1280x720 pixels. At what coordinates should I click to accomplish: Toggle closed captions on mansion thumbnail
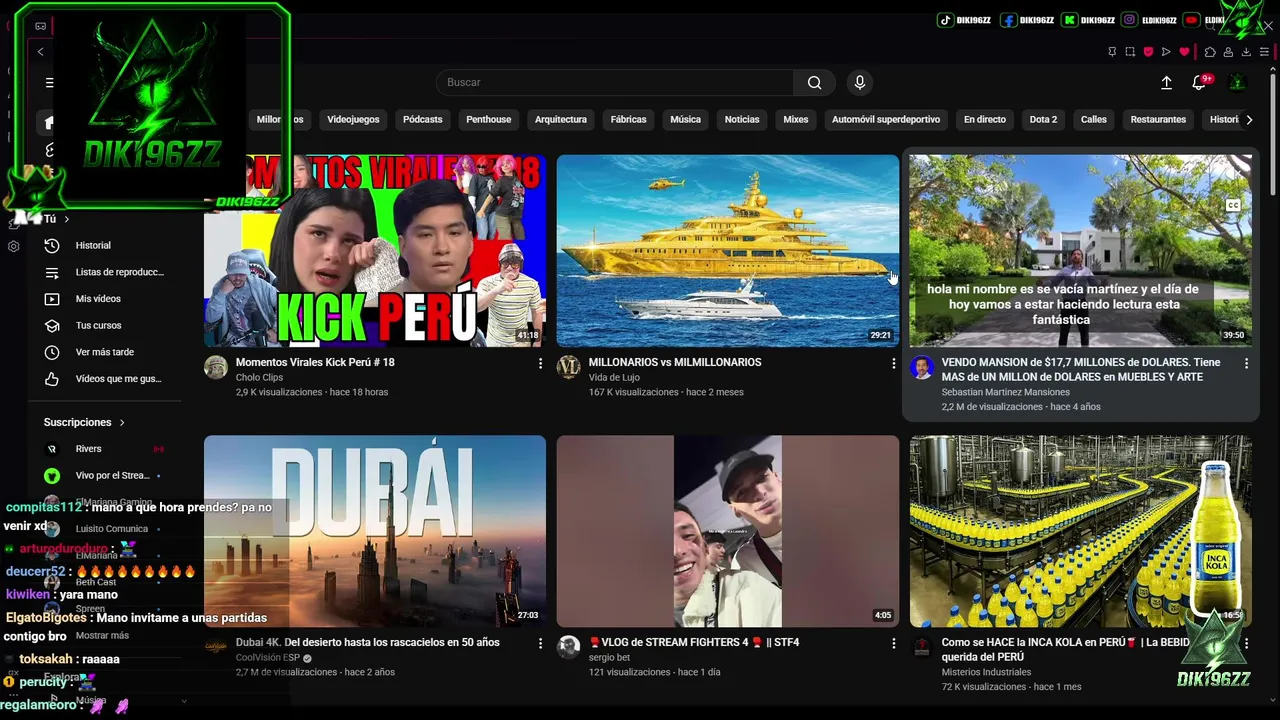point(1233,205)
